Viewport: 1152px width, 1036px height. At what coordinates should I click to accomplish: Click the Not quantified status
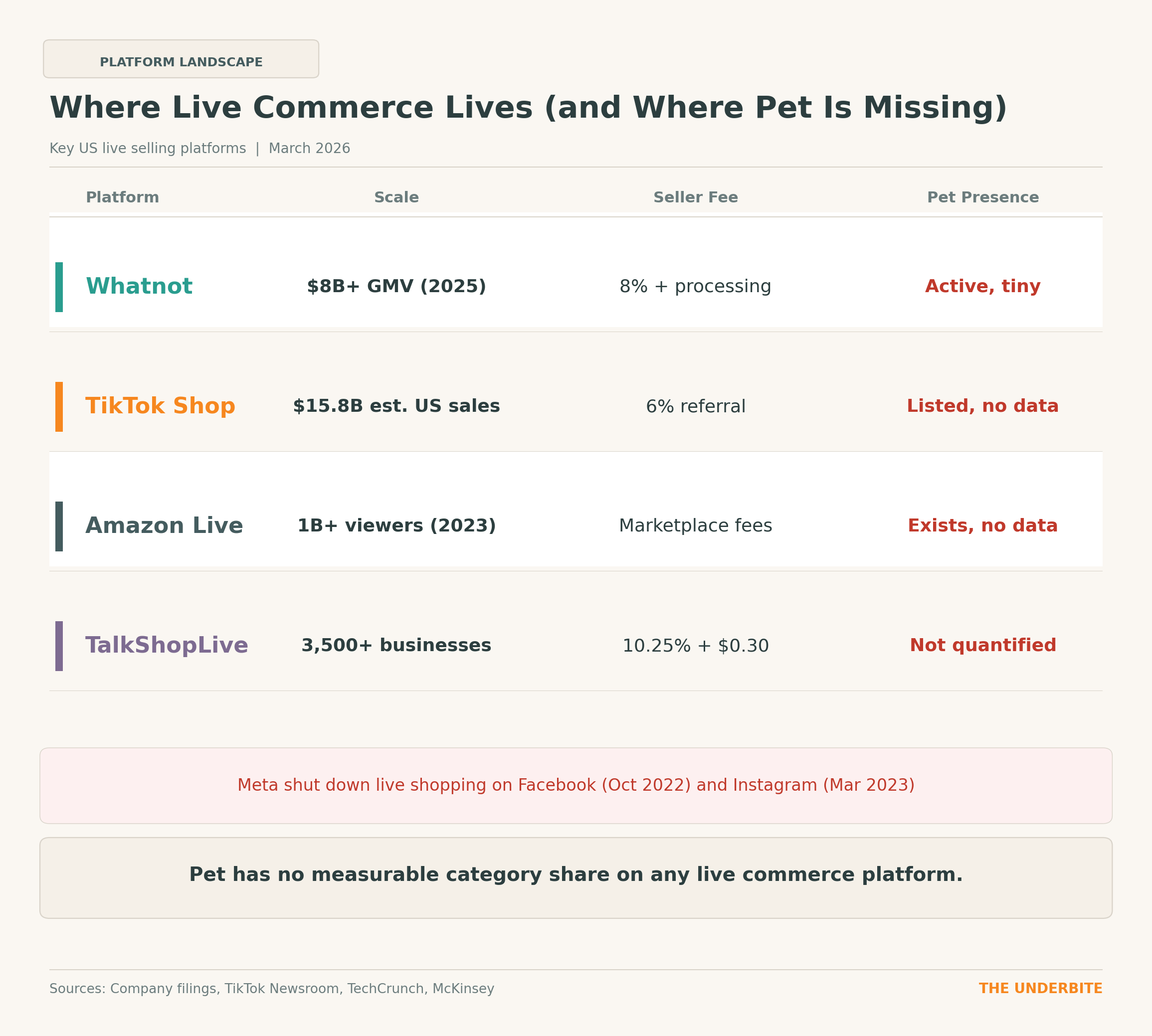point(983,646)
